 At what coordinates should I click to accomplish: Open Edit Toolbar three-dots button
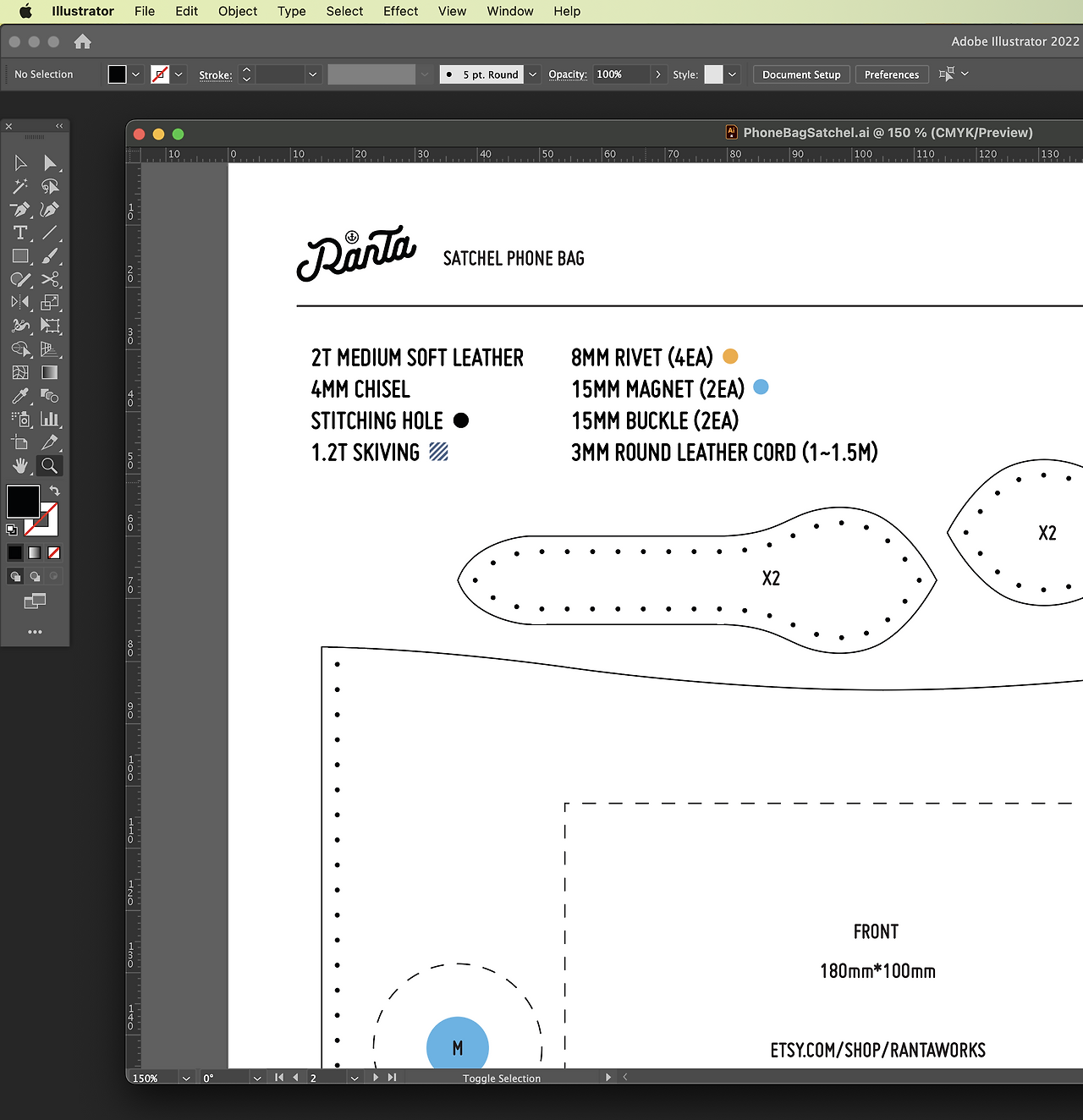(35, 632)
